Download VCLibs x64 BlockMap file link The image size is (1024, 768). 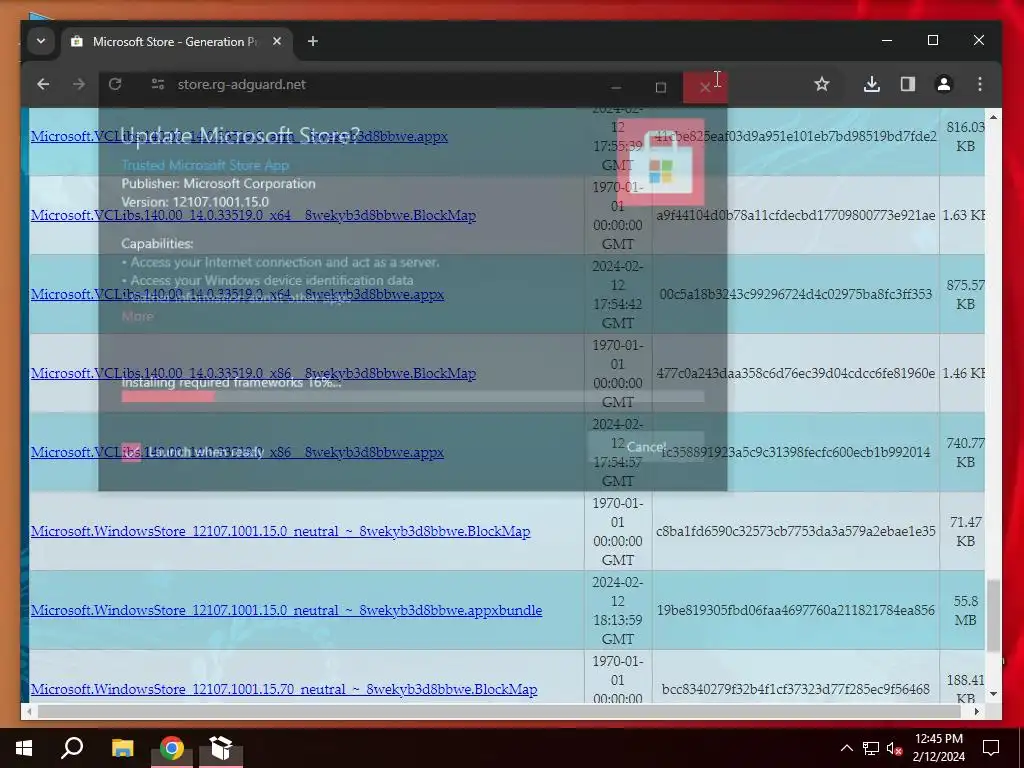coord(253,215)
